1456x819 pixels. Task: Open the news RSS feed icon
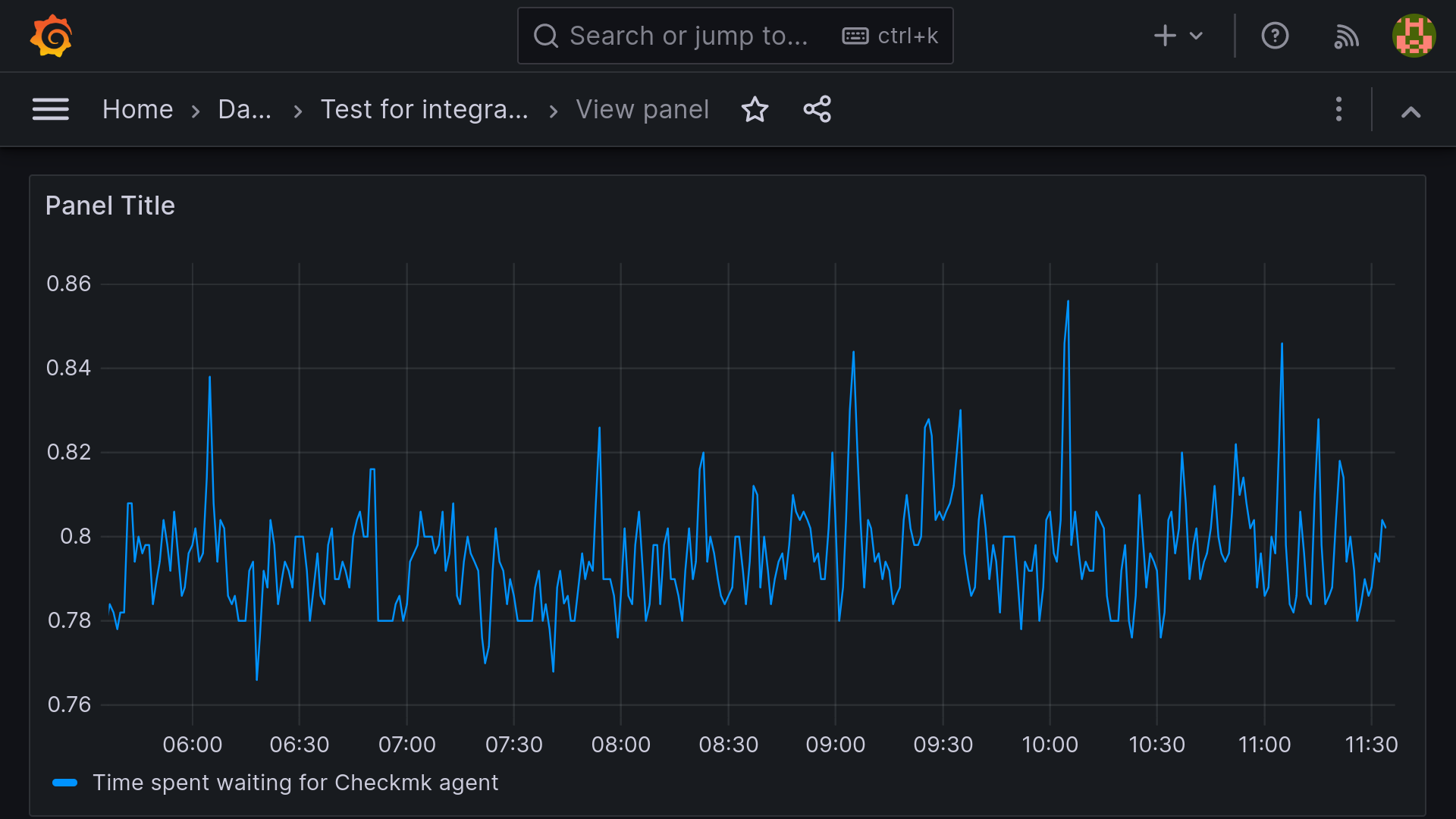(x=1346, y=36)
